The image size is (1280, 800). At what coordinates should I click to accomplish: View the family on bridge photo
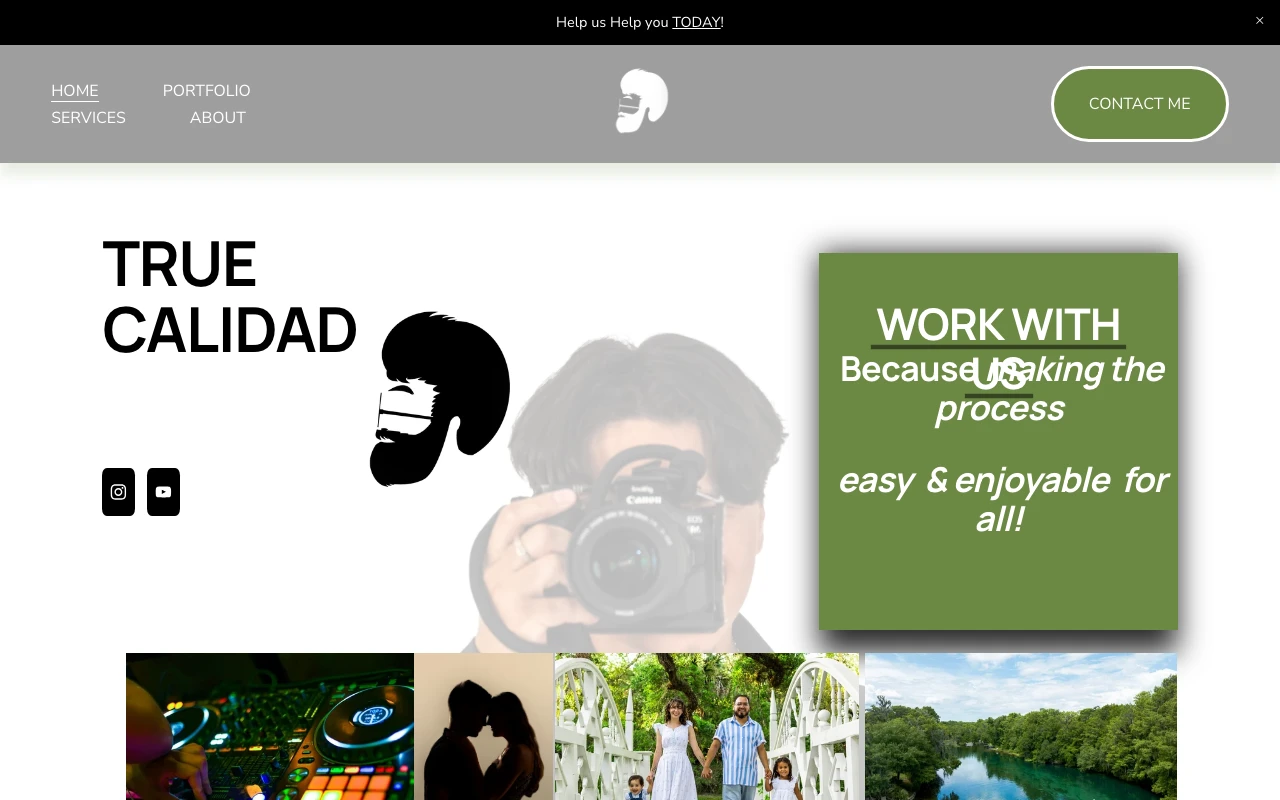tap(707, 726)
